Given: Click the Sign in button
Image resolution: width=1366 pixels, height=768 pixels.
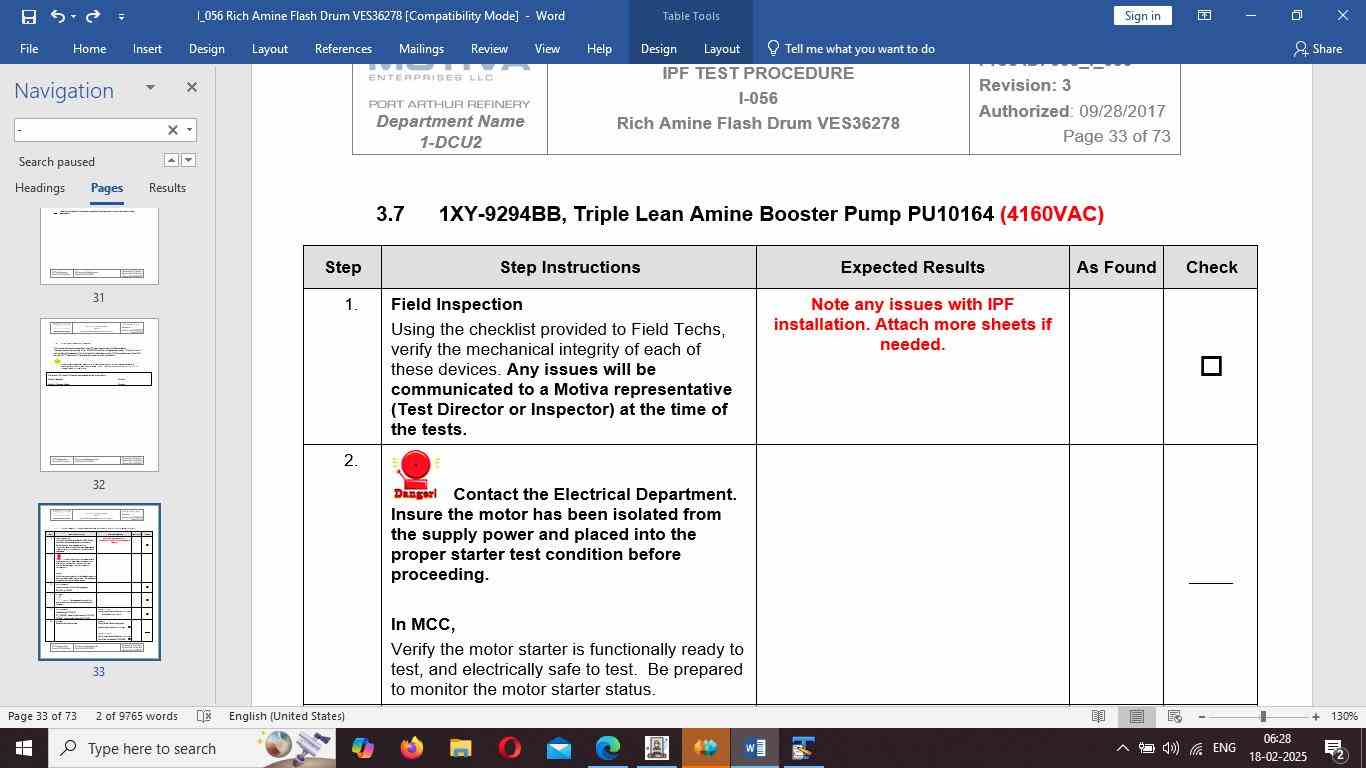Looking at the screenshot, I should point(1142,16).
